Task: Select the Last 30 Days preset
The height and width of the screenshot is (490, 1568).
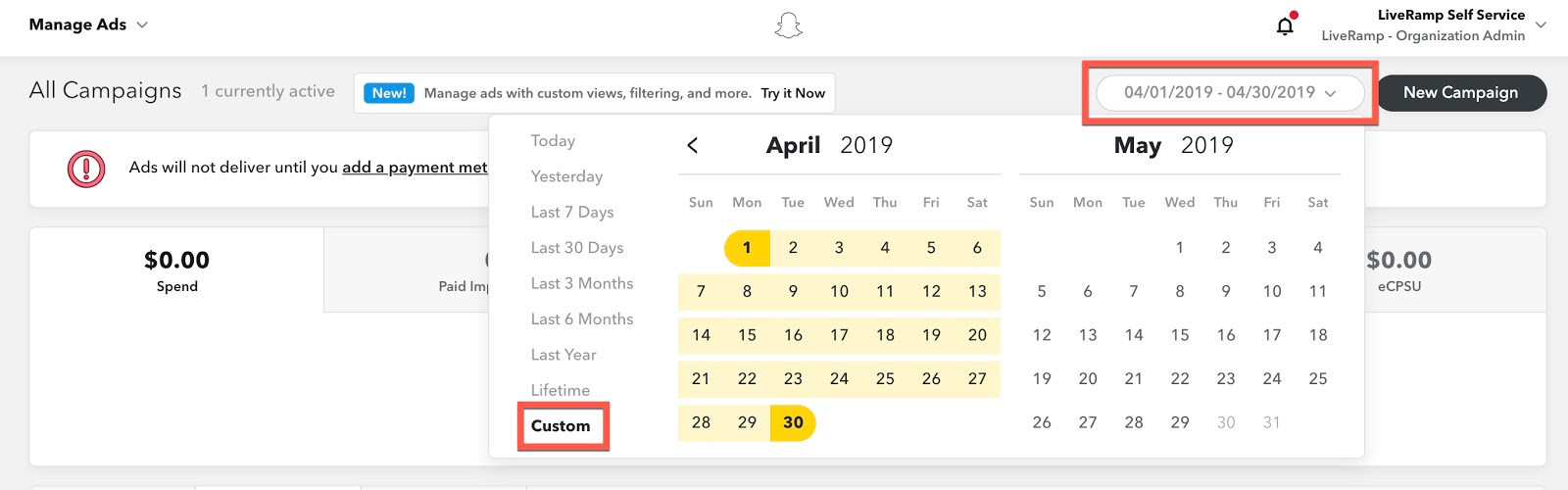Action: coord(577,248)
